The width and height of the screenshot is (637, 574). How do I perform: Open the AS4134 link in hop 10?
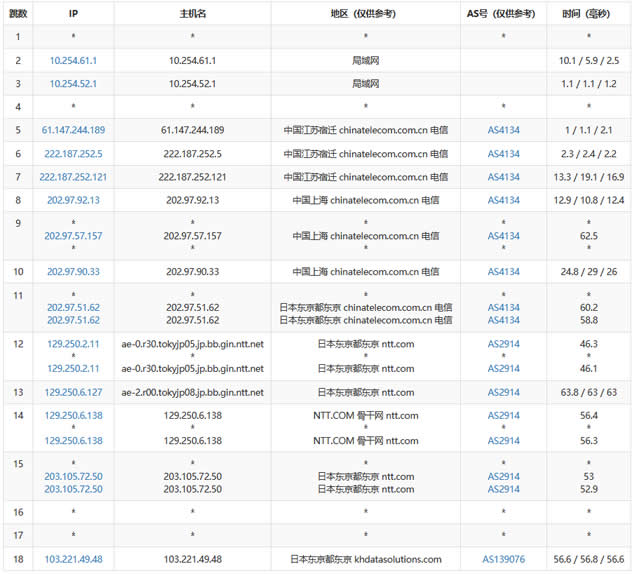pos(503,271)
